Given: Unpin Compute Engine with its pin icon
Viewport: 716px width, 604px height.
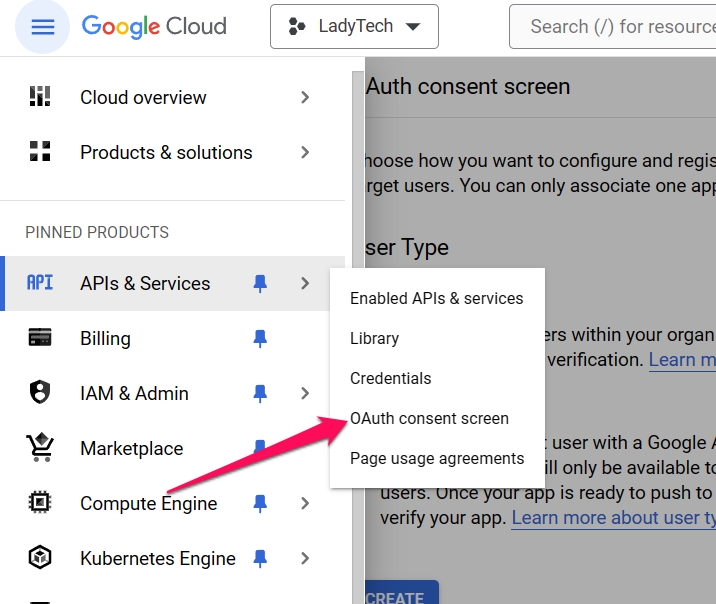Looking at the screenshot, I should [260, 504].
